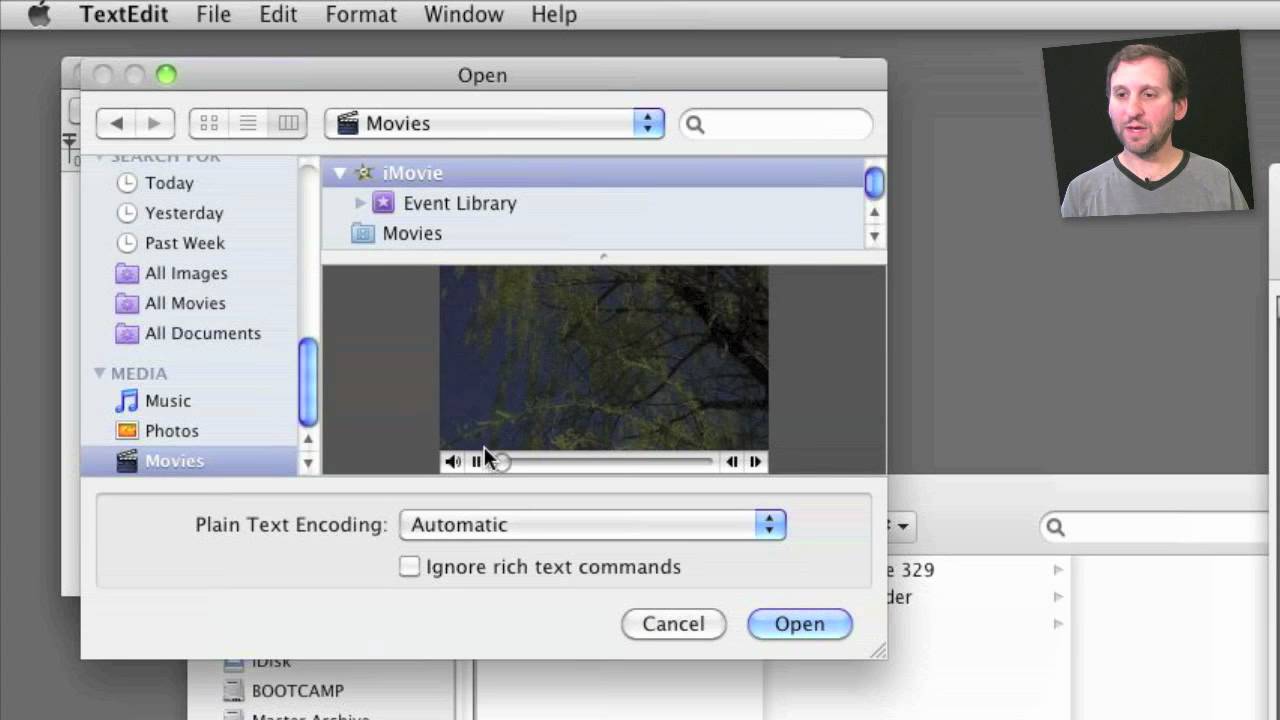Switch to column view
1280x720 pixels.
[288, 123]
